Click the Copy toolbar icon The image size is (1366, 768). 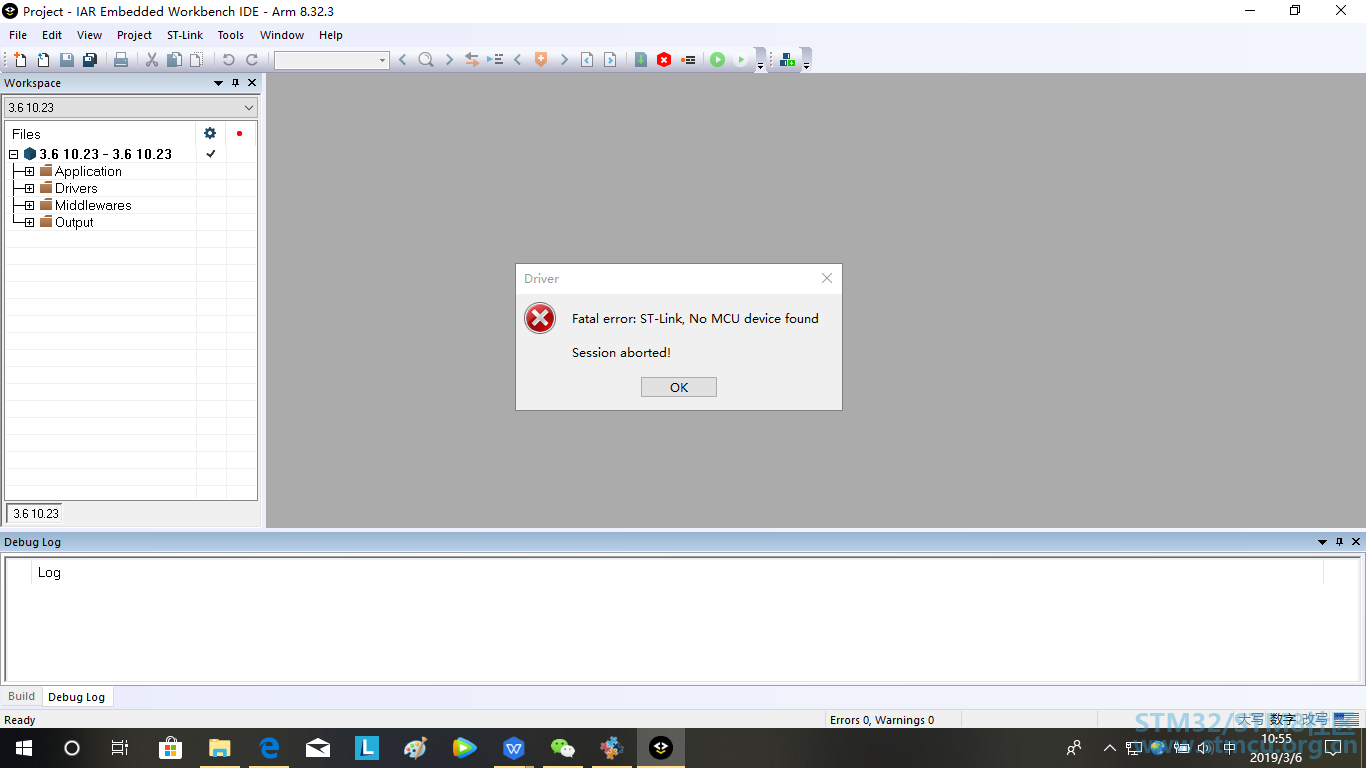[x=174, y=60]
